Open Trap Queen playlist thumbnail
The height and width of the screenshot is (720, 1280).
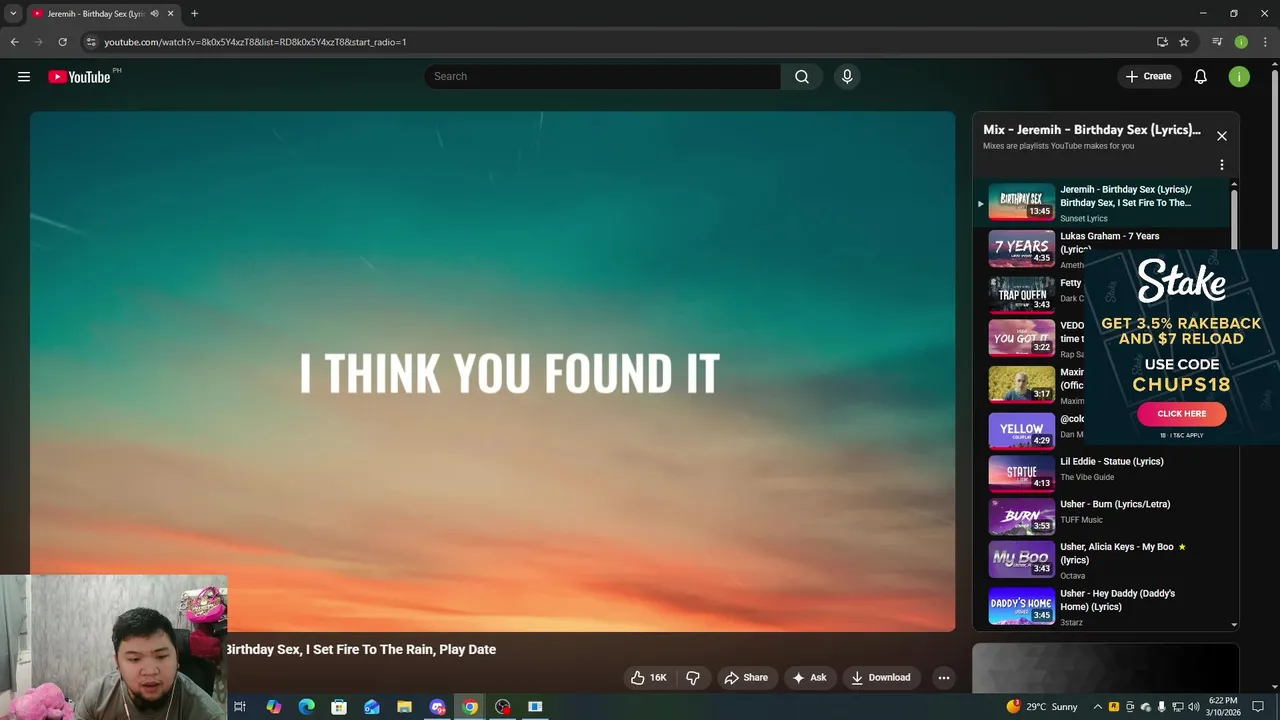[x=1022, y=294]
